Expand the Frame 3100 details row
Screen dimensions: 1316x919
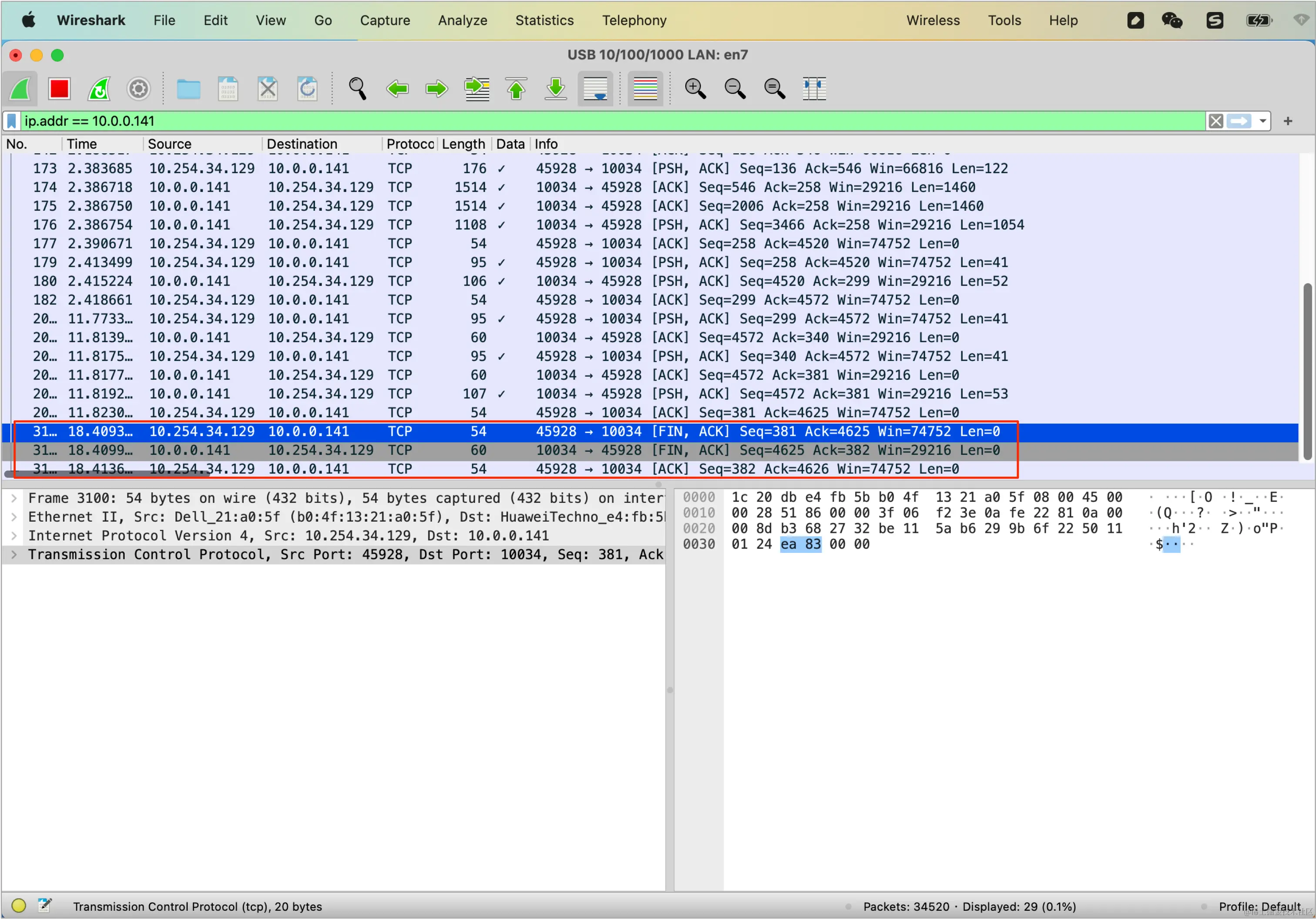(14, 498)
